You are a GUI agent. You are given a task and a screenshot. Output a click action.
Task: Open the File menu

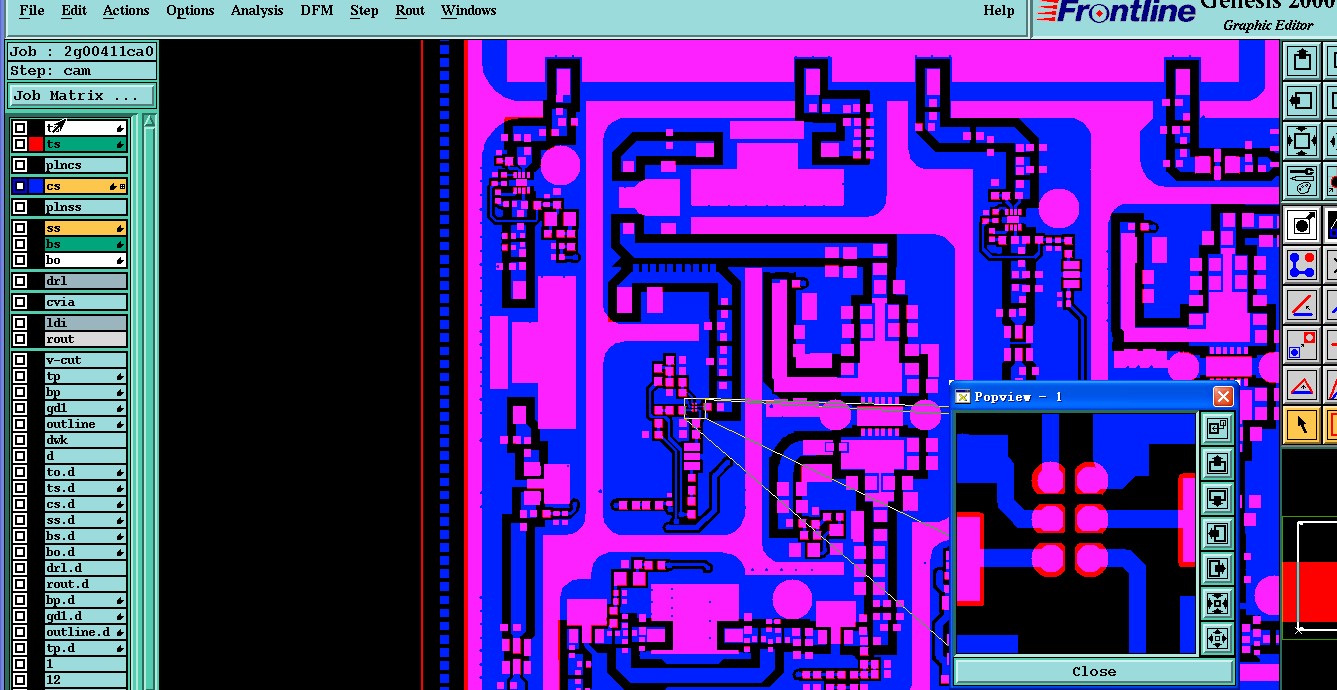point(32,11)
